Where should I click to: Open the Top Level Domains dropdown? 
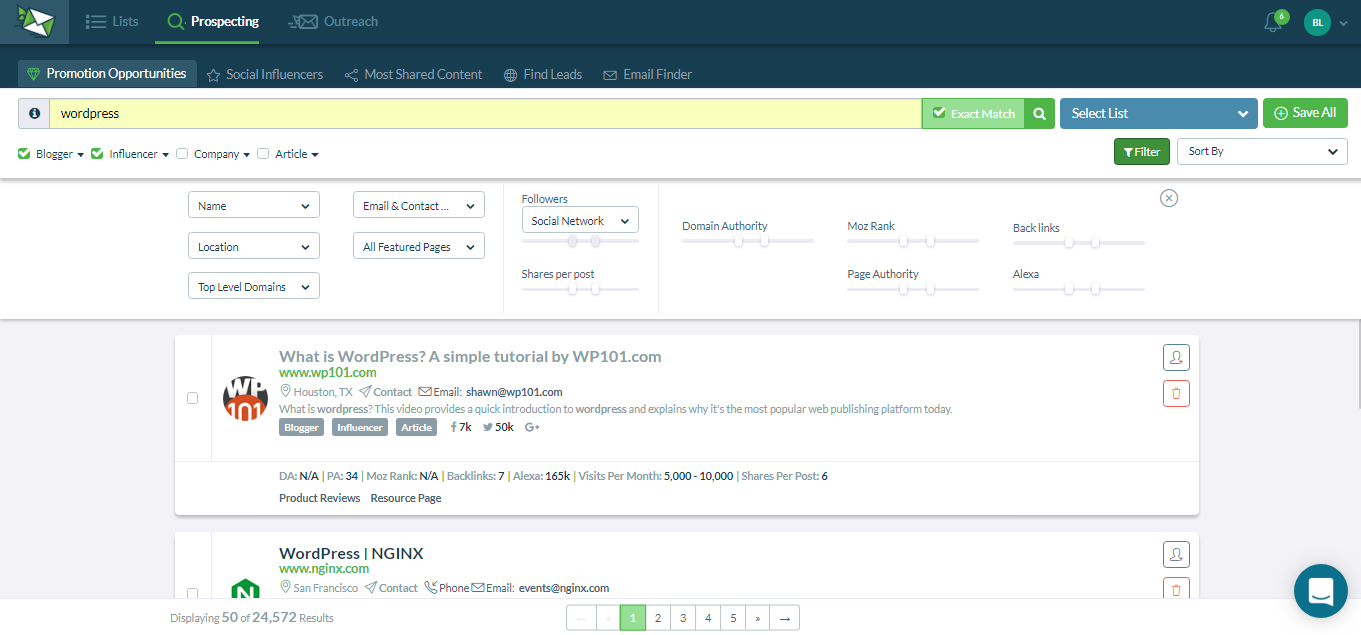pyautogui.click(x=254, y=286)
